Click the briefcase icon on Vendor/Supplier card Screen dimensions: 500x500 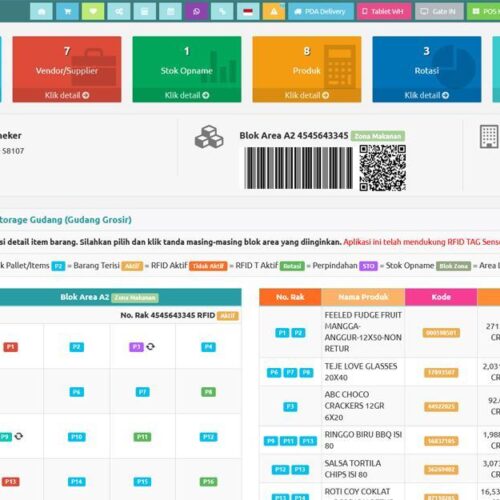pyautogui.click(x=94, y=67)
